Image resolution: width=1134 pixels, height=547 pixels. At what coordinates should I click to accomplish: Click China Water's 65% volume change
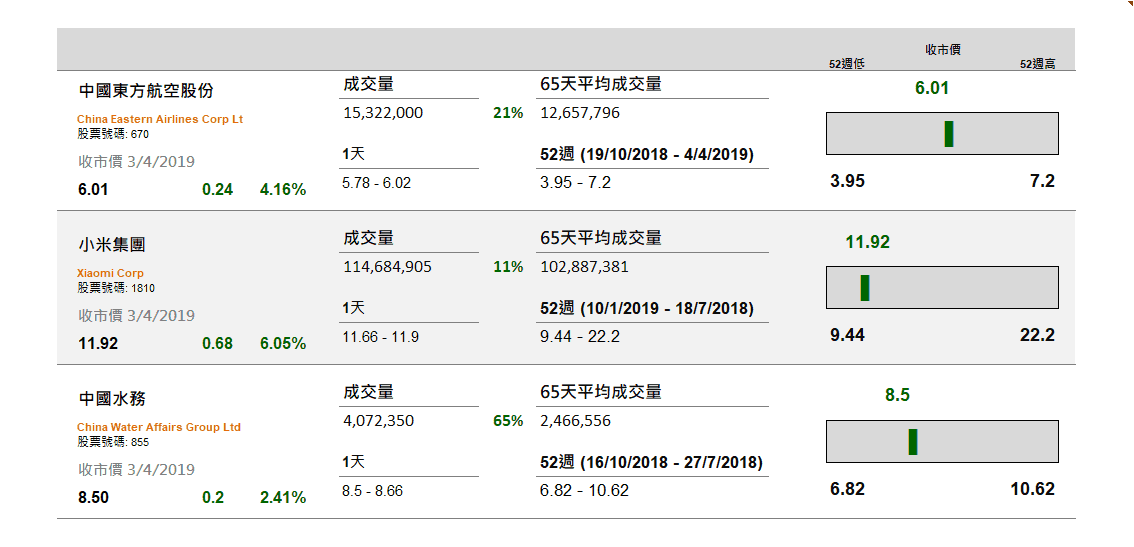coord(508,421)
